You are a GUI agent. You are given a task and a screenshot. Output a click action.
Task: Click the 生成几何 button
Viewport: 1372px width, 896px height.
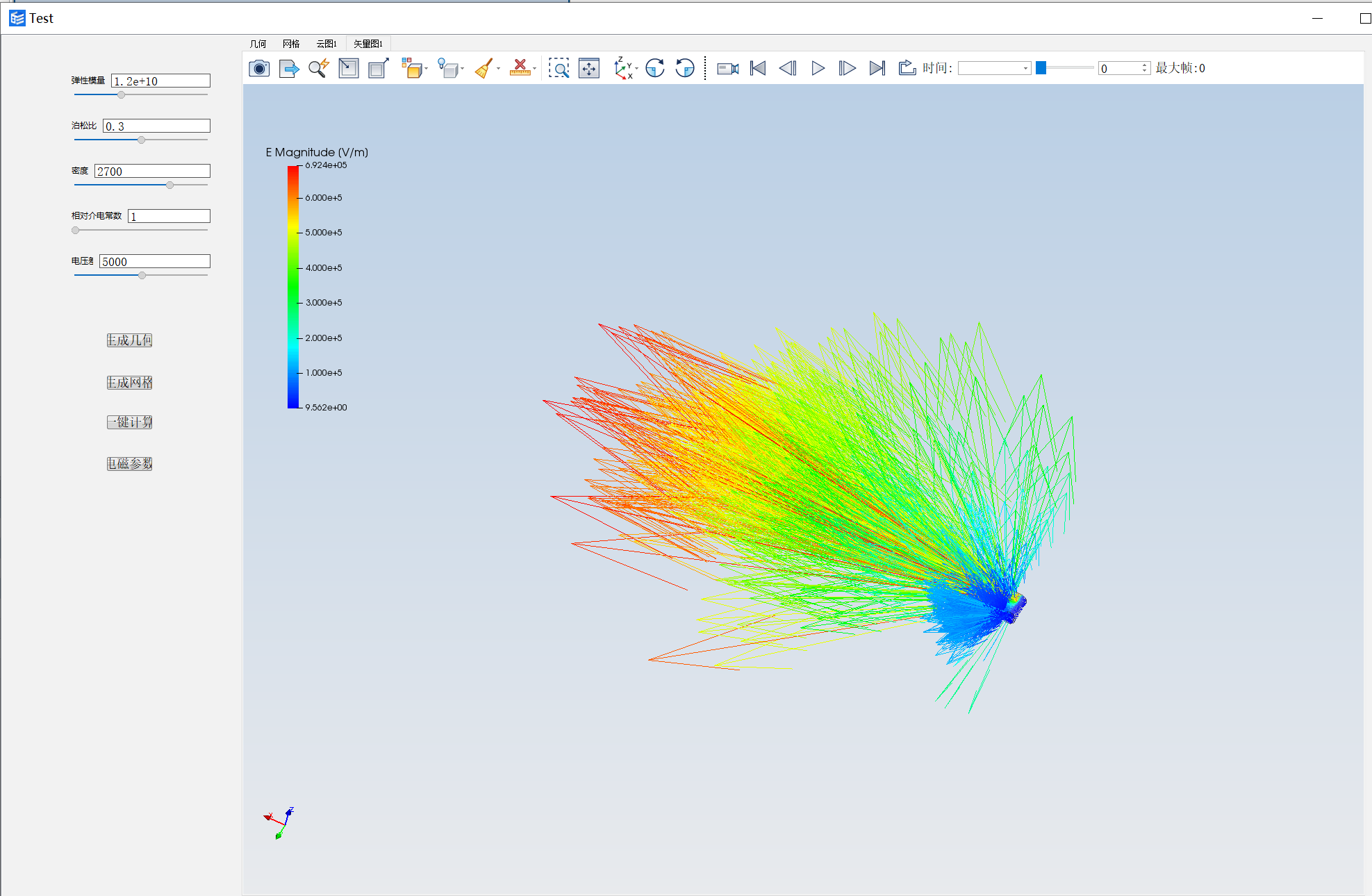[x=130, y=340]
